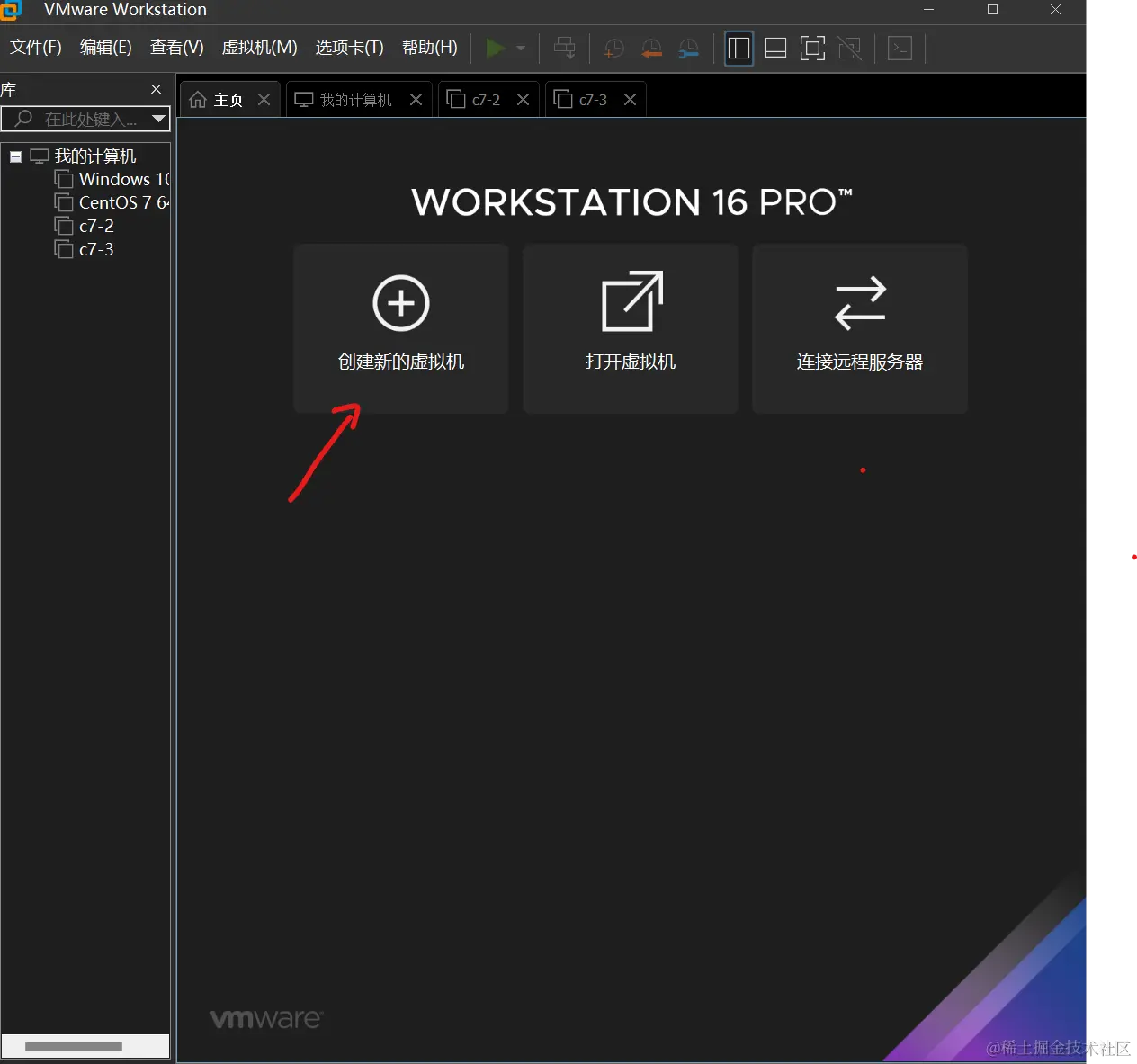Open the power options dropdown arrow

point(521,48)
